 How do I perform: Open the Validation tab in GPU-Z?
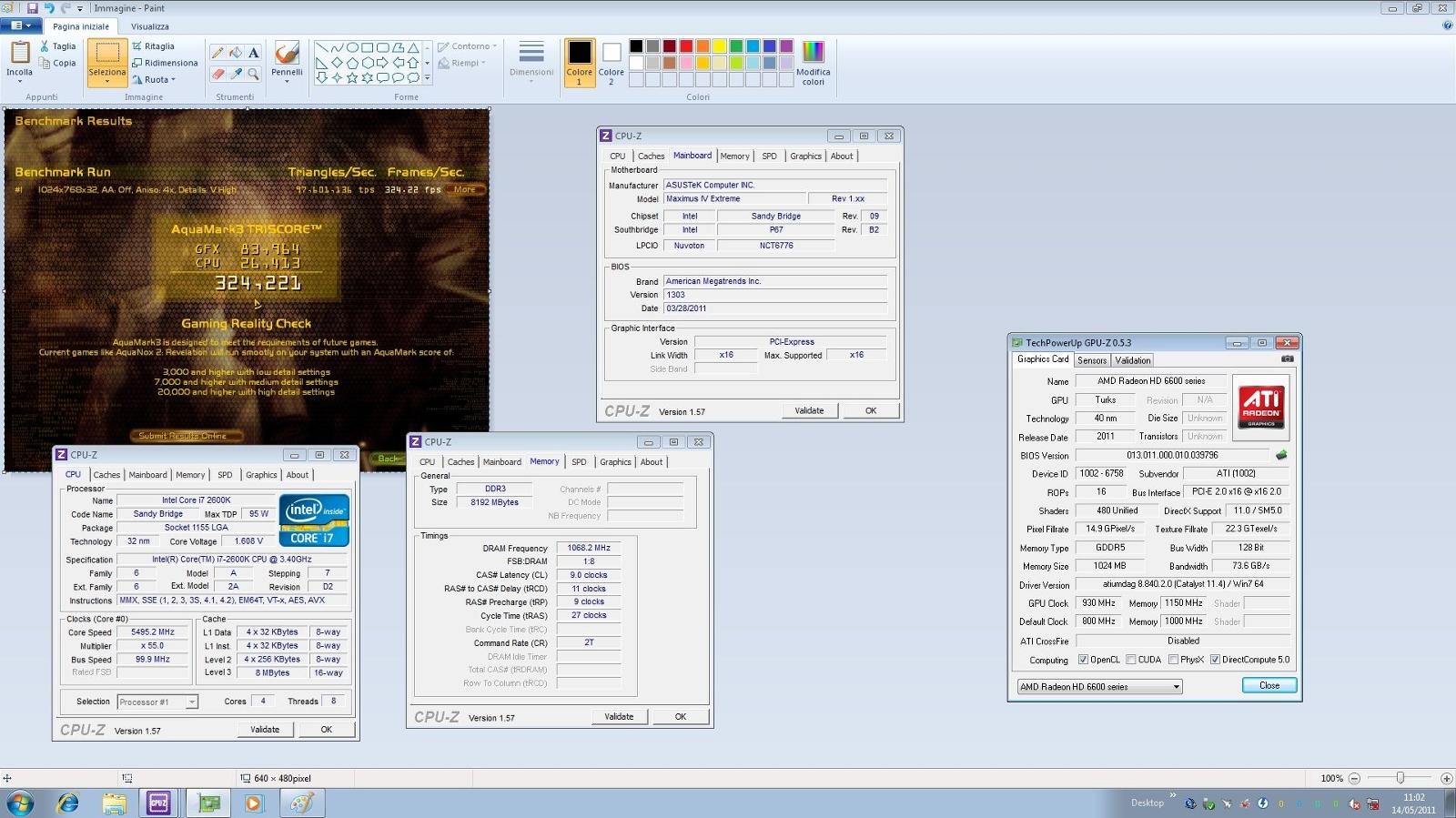pos(1133,360)
